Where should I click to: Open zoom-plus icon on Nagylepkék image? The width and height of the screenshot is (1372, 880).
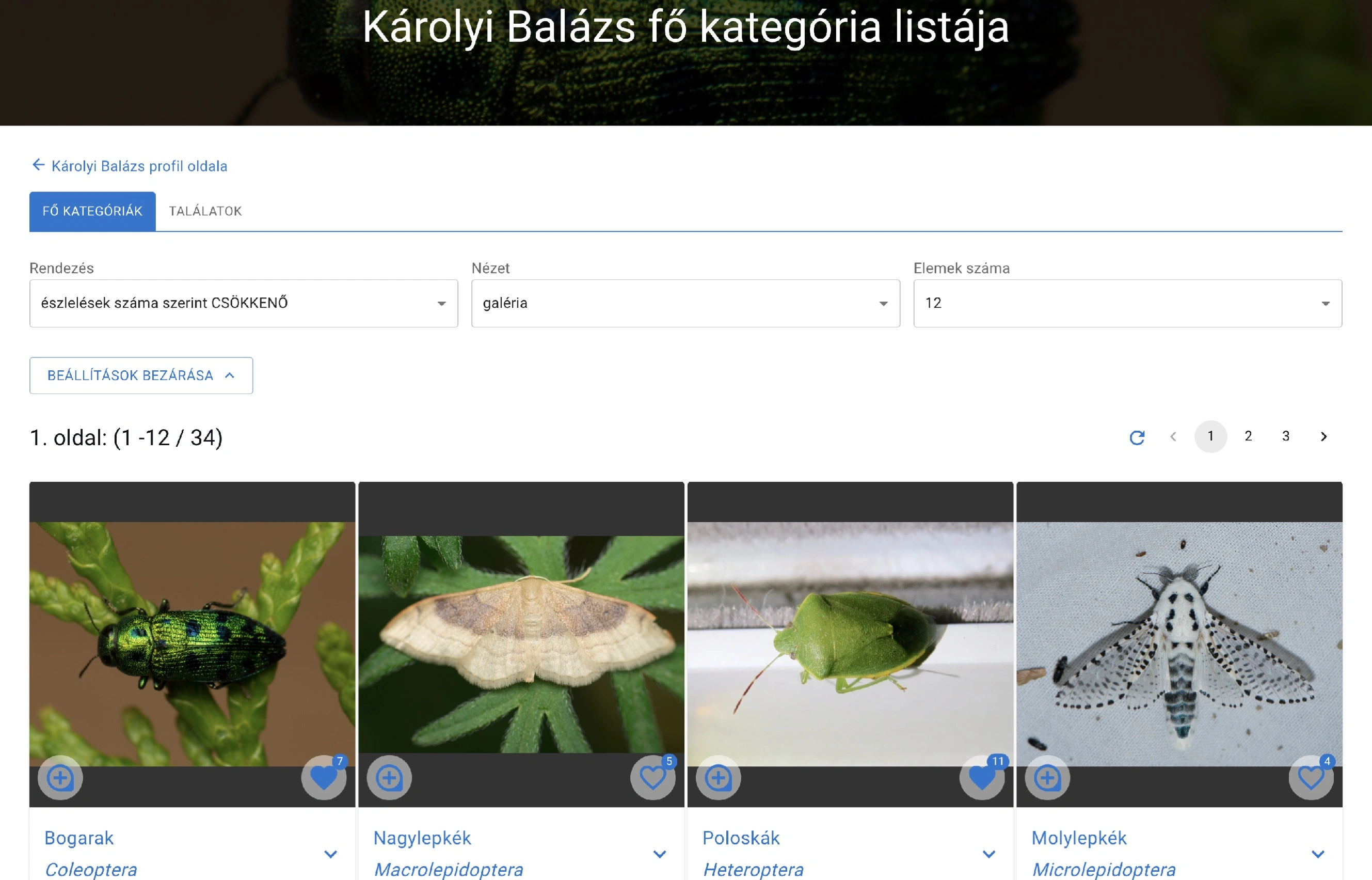click(389, 778)
